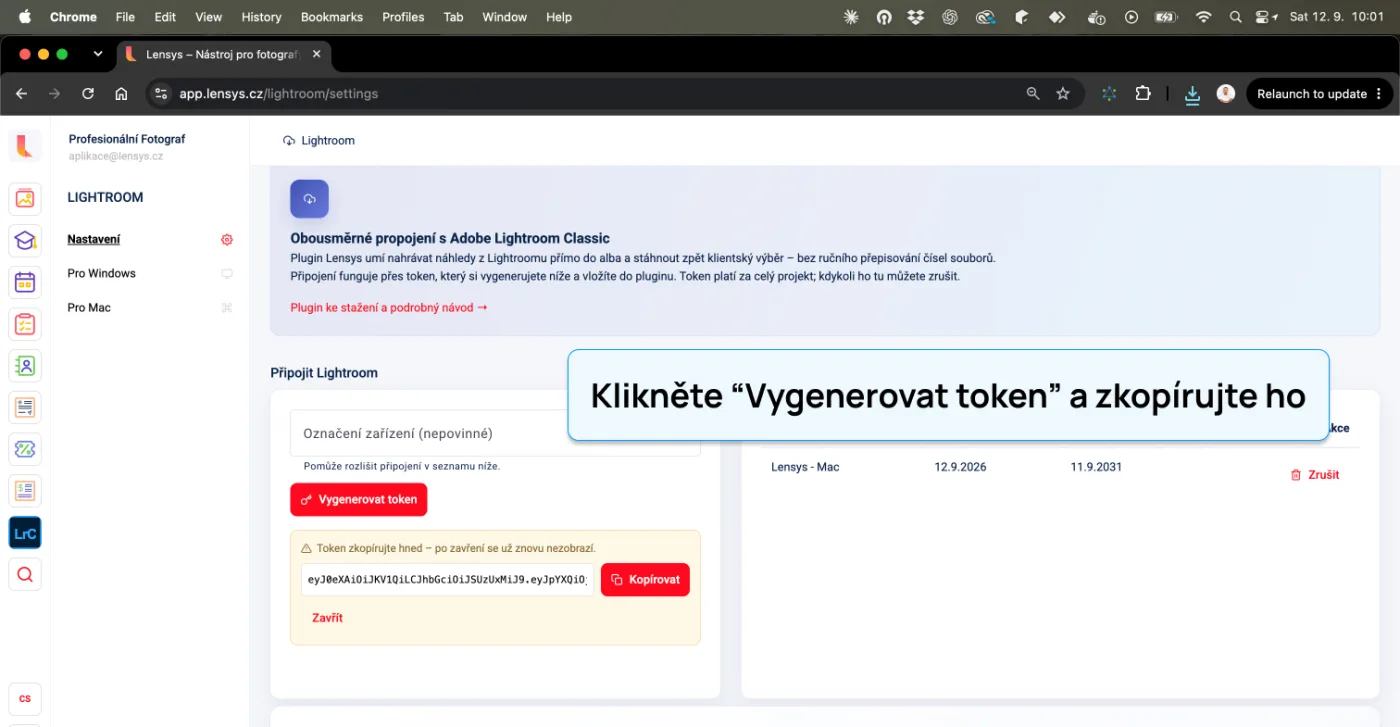Screen dimensions: 1400x727
Task: Select the Lensys browser tab
Action: (224, 54)
